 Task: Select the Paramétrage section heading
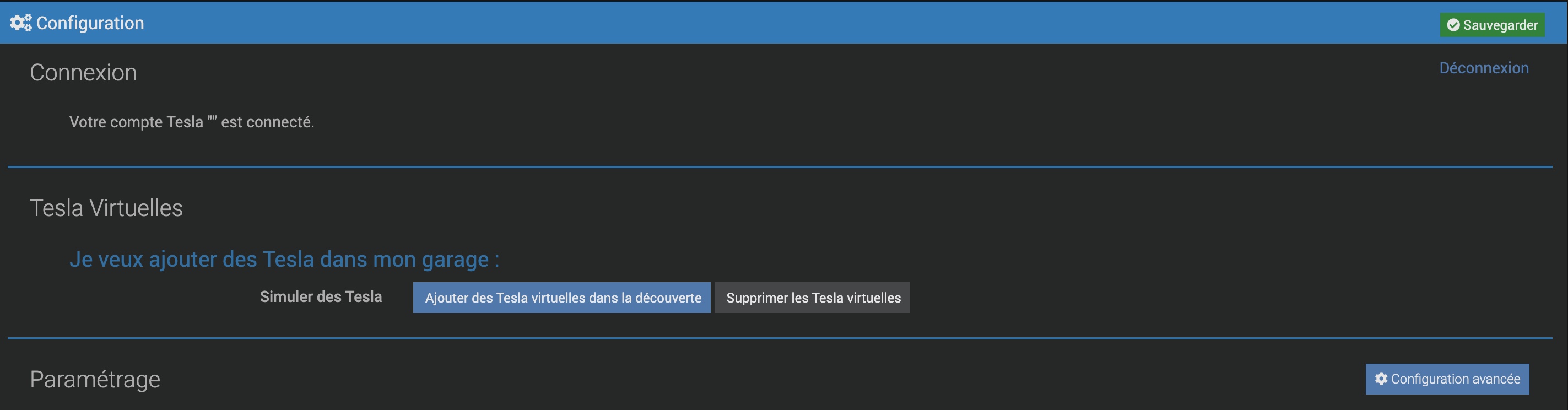pos(95,380)
